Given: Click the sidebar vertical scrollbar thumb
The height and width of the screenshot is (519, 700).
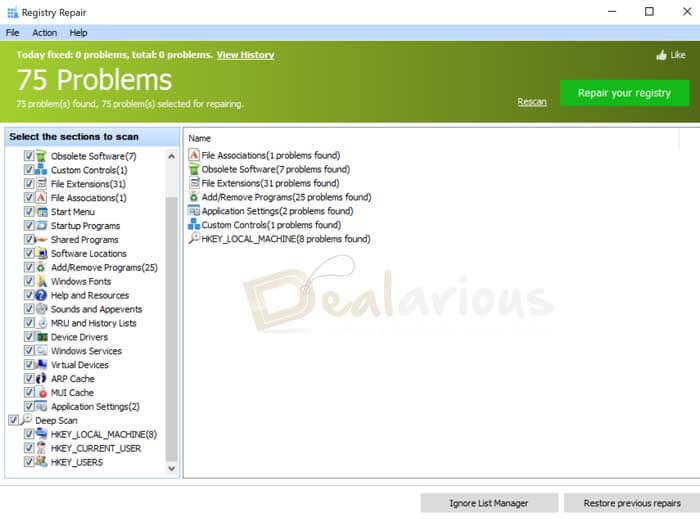Looking at the screenshot, I should 171,329.
